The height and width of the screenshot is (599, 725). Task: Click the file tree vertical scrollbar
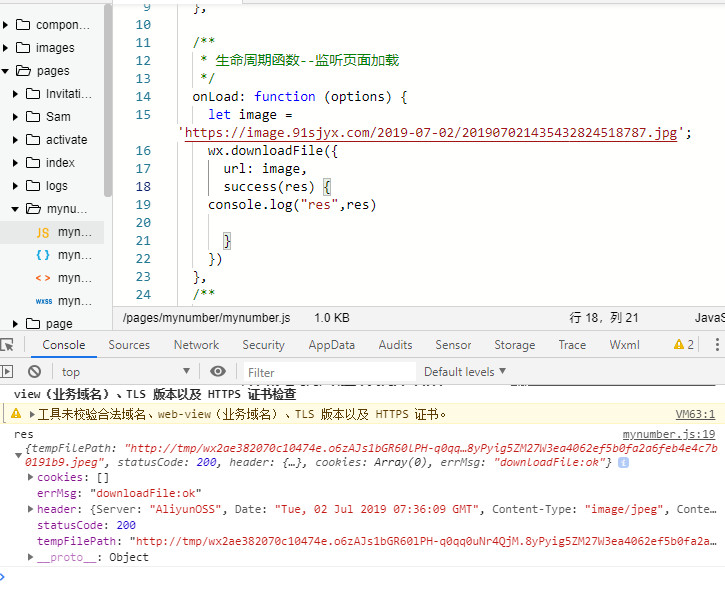pyautogui.click(x=108, y=102)
